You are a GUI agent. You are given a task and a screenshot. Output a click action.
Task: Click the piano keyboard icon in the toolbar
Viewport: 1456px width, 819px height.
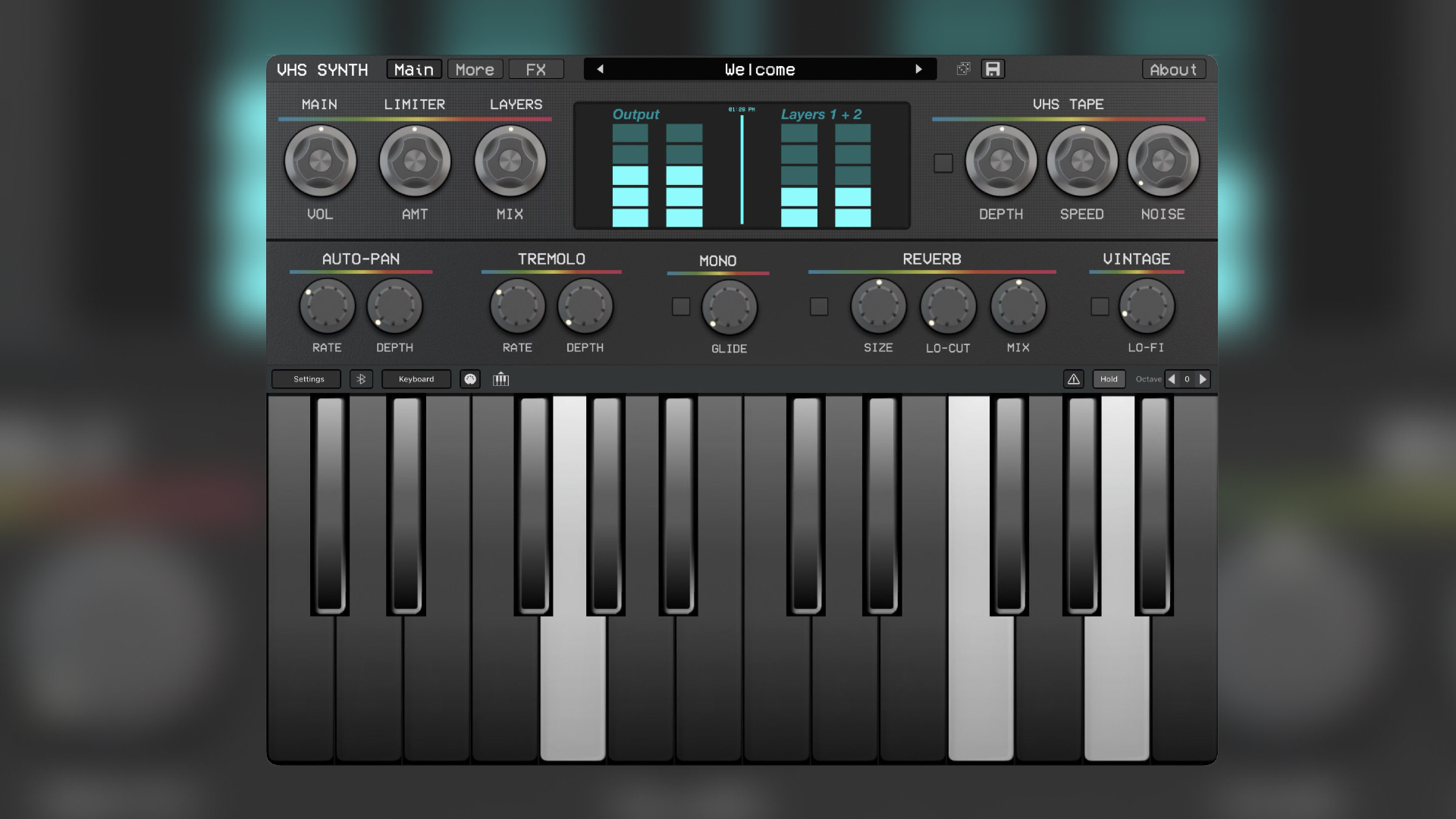501,379
